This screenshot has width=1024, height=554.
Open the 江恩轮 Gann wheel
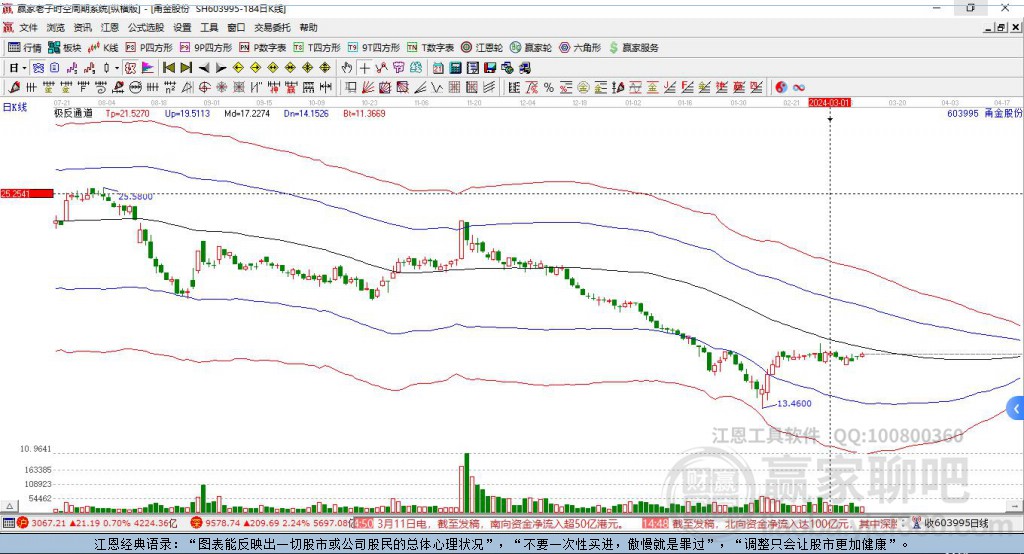click(x=482, y=48)
